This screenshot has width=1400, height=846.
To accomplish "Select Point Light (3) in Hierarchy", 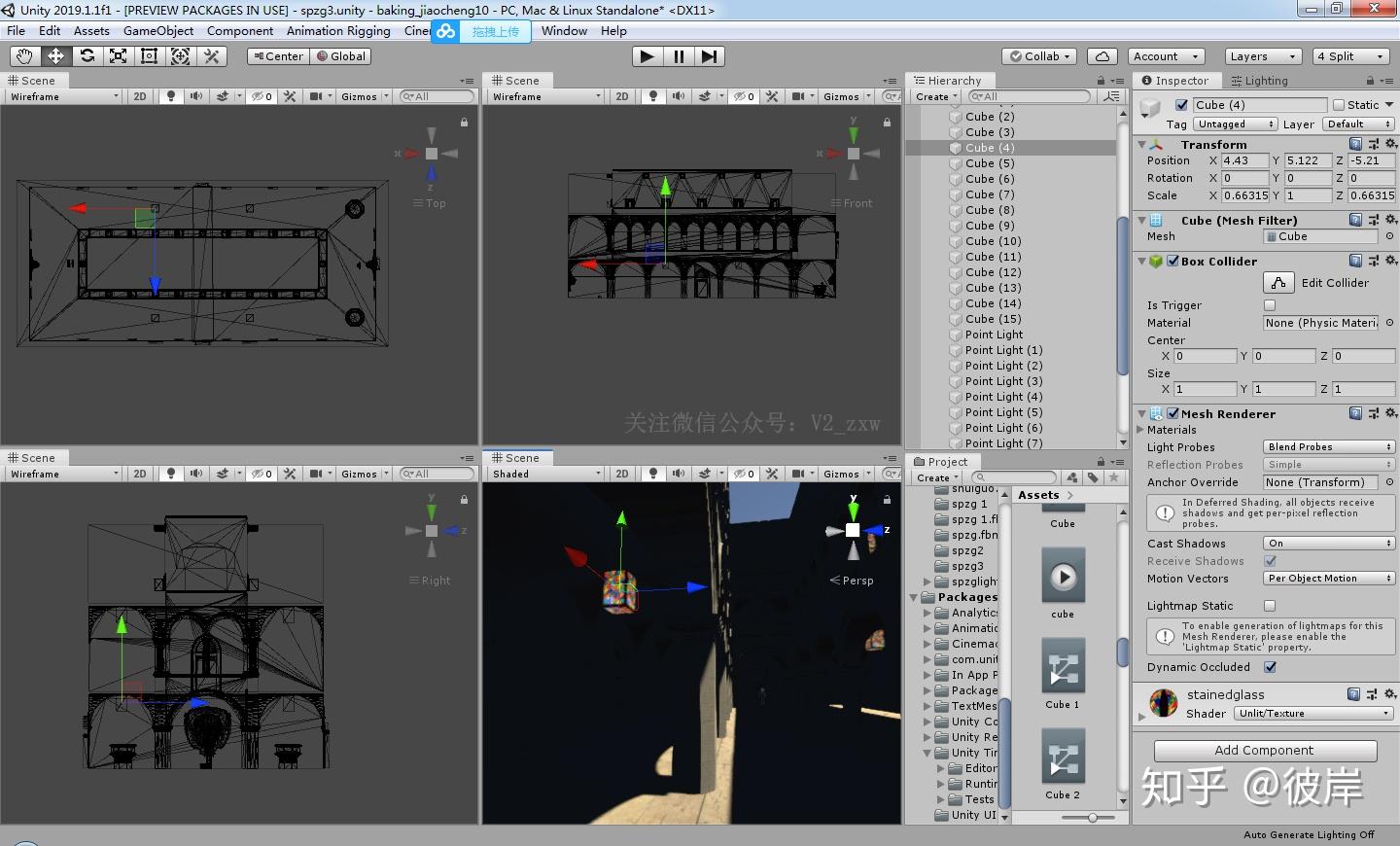I will tap(1003, 381).
